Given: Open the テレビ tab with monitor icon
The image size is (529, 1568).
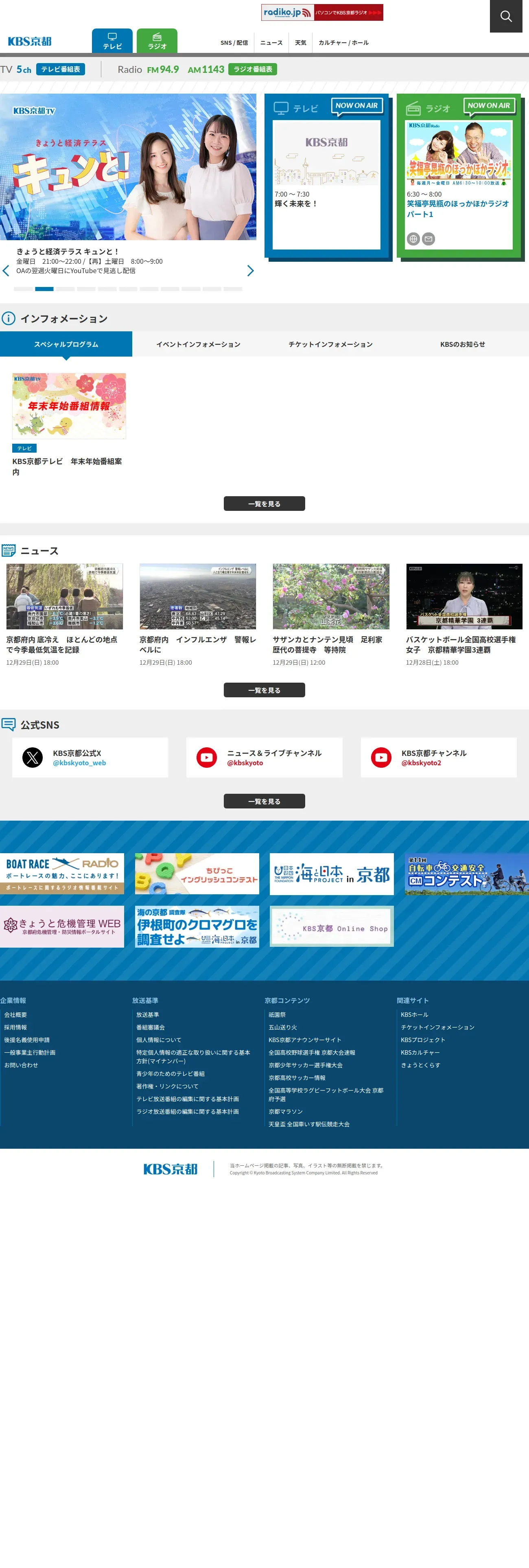Looking at the screenshot, I should tap(112, 41).
